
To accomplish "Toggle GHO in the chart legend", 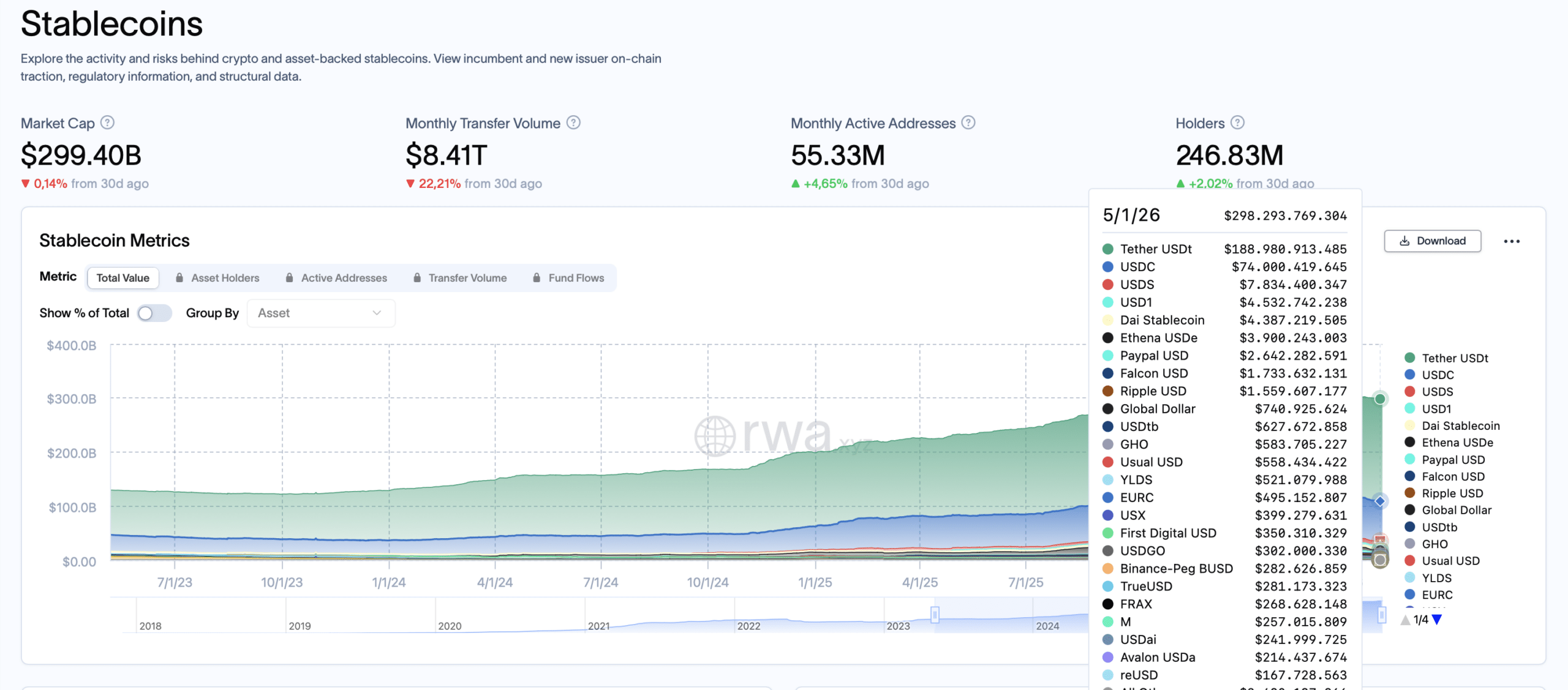I will (1427, 544).
